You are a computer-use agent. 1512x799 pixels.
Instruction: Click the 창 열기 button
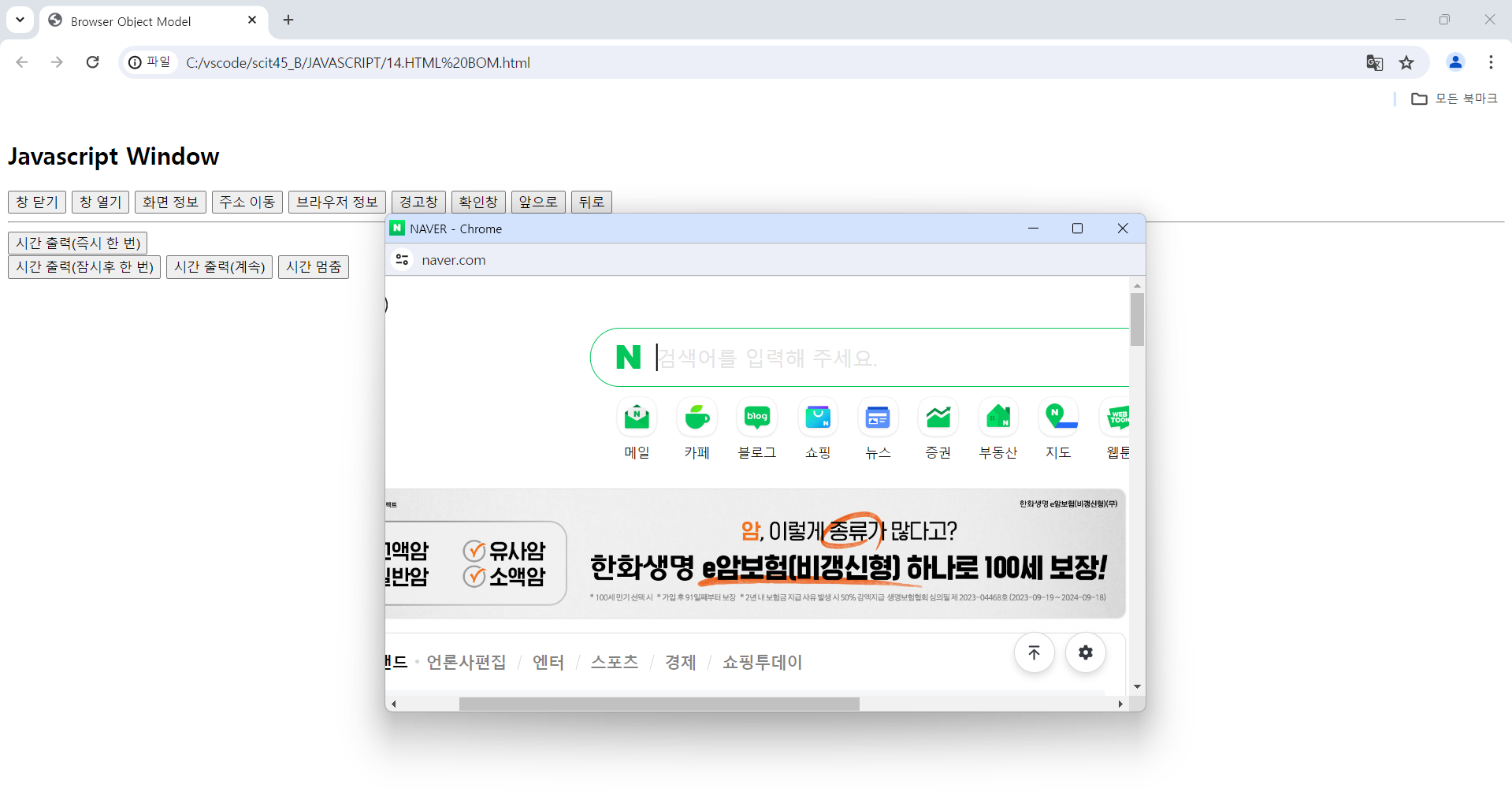[101, 202]
